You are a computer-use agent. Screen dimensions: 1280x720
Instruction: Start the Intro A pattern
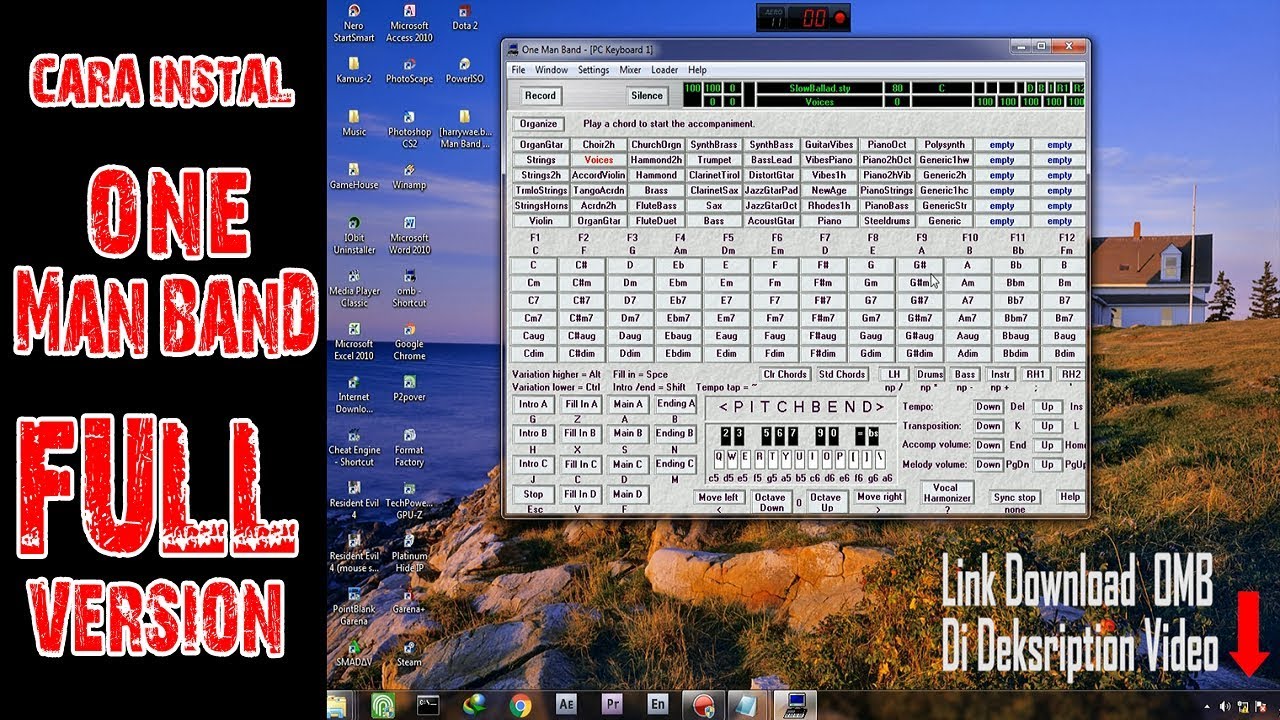click(x=533, y=405)
